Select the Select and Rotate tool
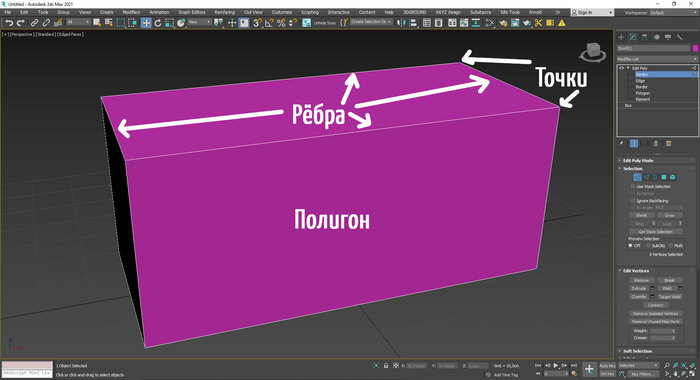Screen dimensions: 700x380 [x=158, y=23]
